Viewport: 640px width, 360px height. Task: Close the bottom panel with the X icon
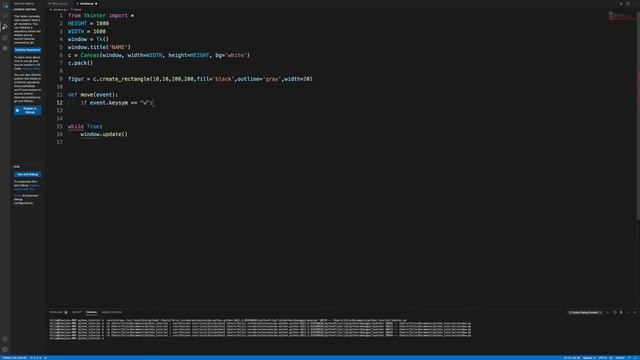click(634, 312)
